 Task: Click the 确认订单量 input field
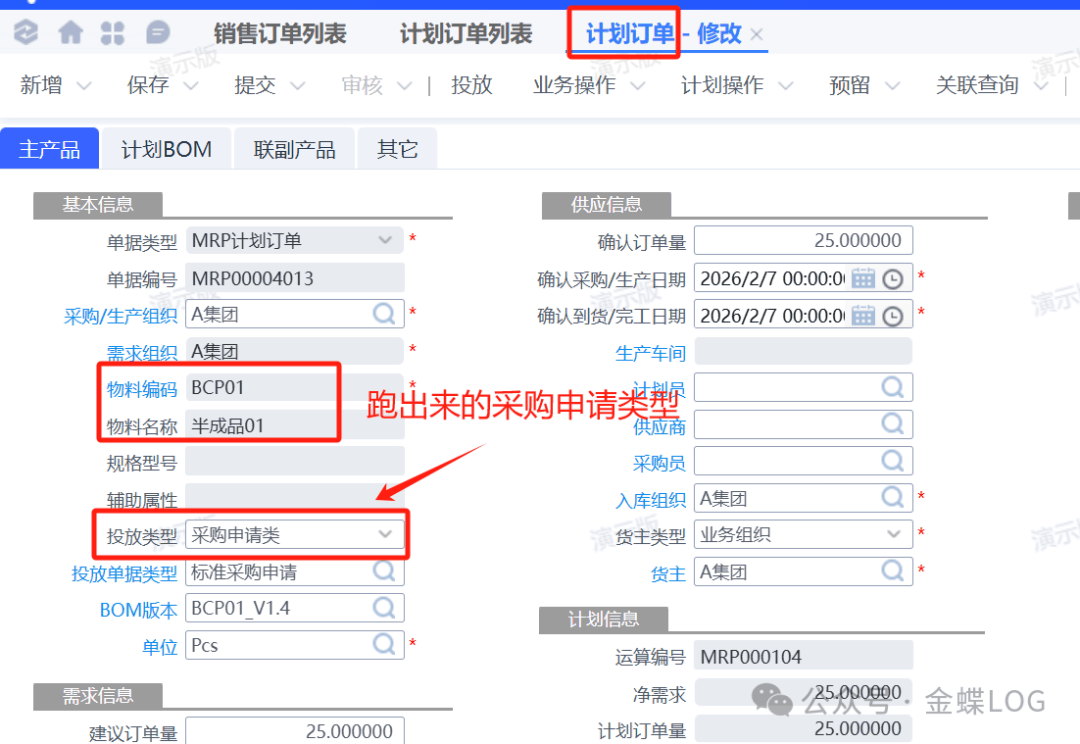pyautogui.click(x=802, y=241)
